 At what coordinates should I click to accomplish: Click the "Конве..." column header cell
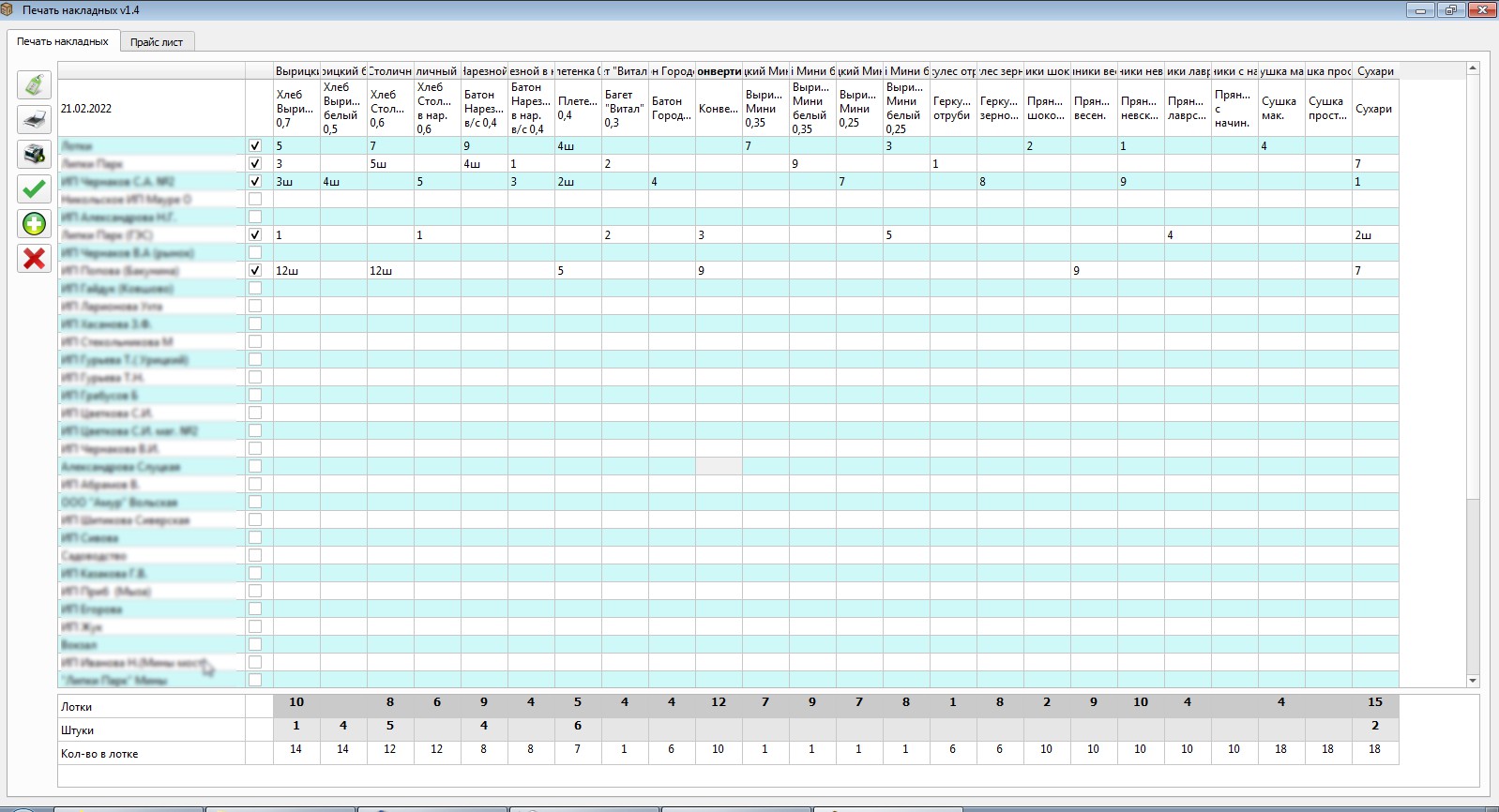click(x=719, y=109)
